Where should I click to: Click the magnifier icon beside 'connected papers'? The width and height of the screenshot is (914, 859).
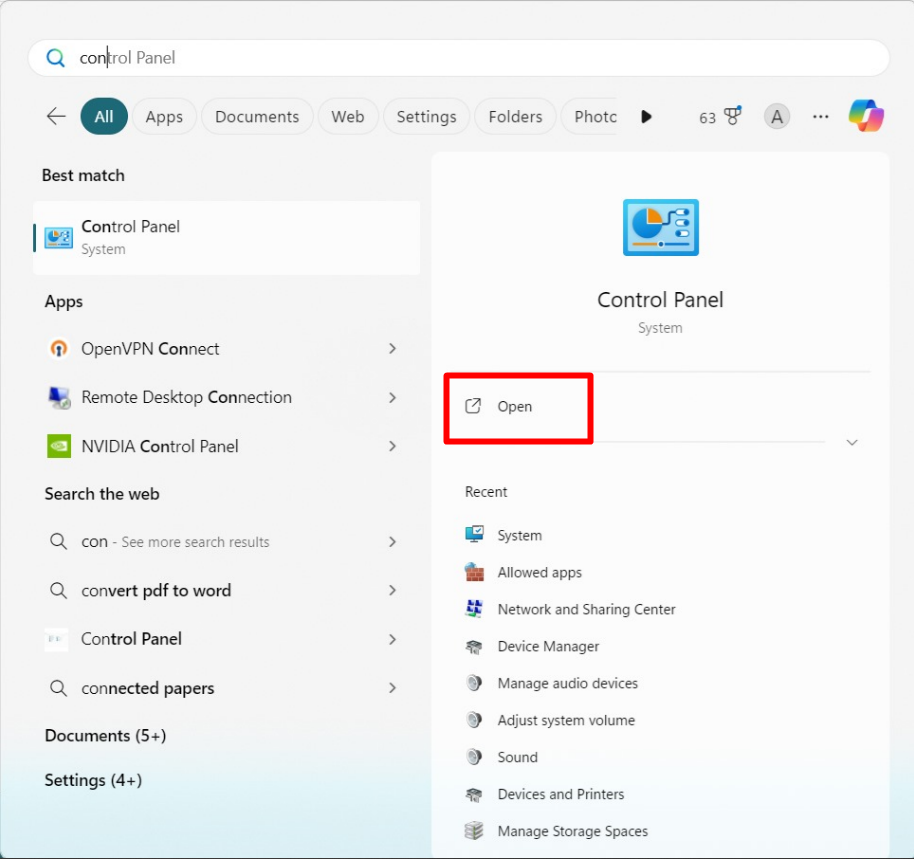(58, 688)
